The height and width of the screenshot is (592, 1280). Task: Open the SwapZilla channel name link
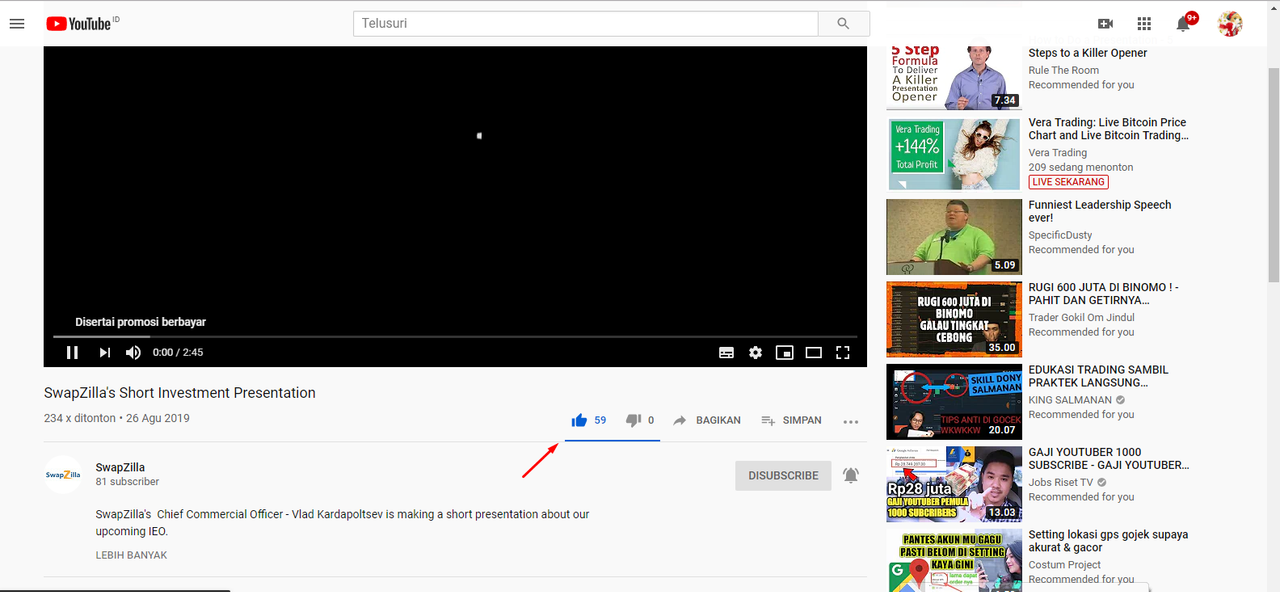120,467
